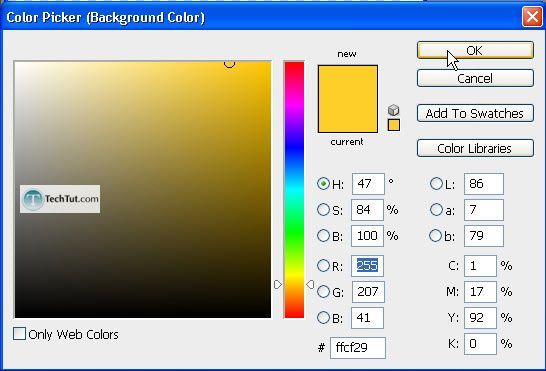Image resolution: width=546 pixels, height=371 pixels.
Task: Click the Y yellow field showing 92
Action: [480, 318]
